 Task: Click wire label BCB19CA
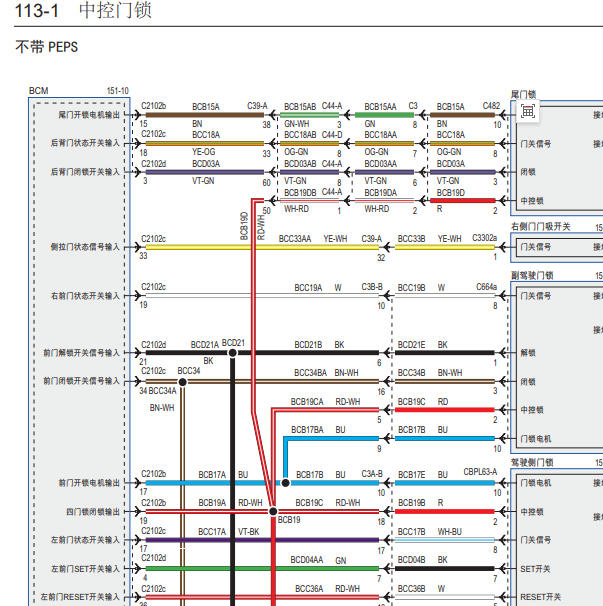[x=307, y=402]
